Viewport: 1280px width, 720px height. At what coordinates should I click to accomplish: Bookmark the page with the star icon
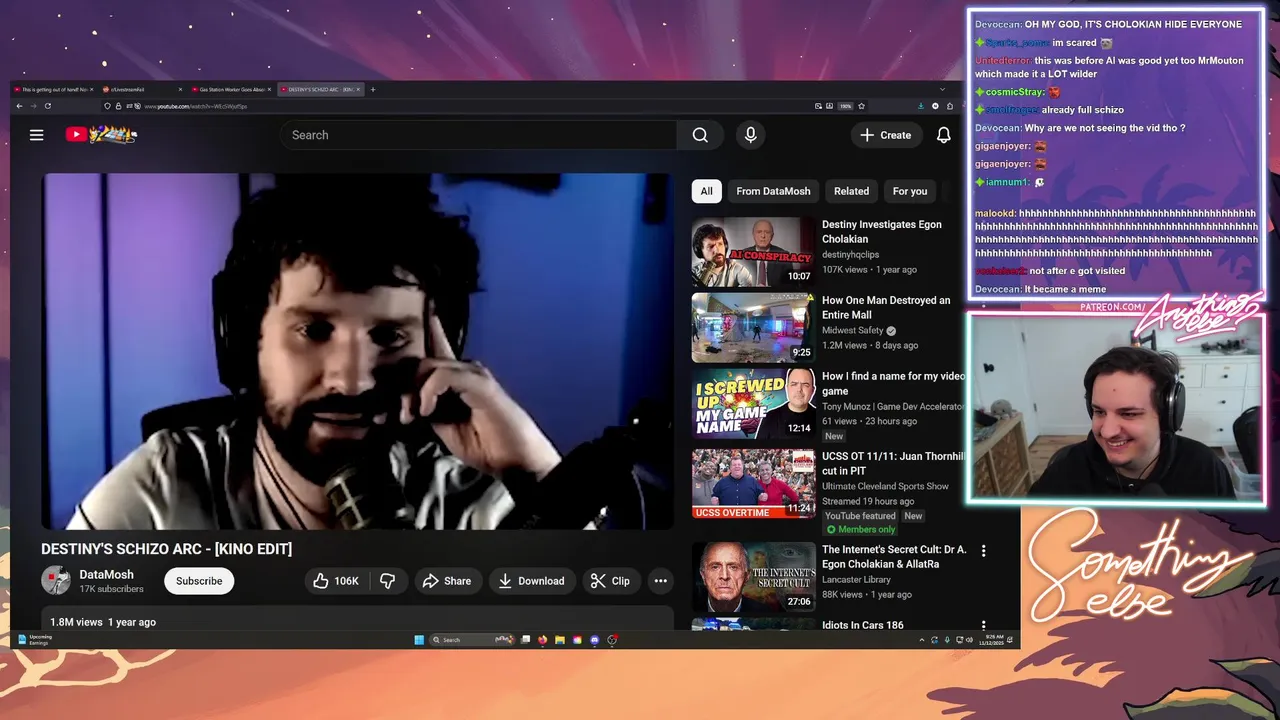click(861, 106)
